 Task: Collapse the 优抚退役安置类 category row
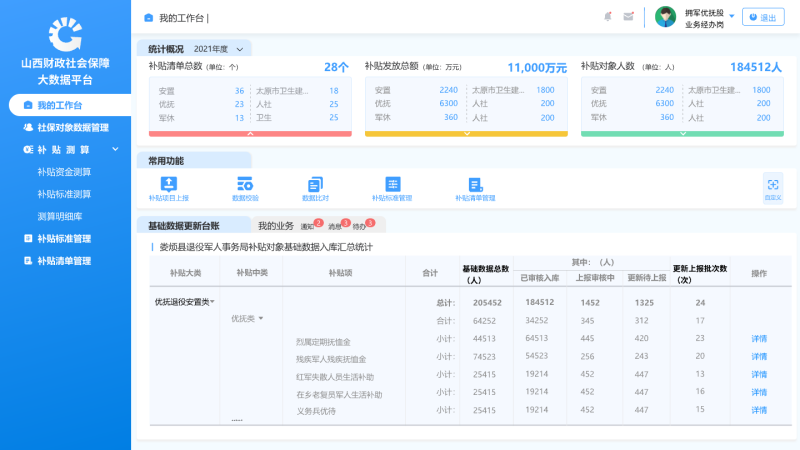coord(212,301)
